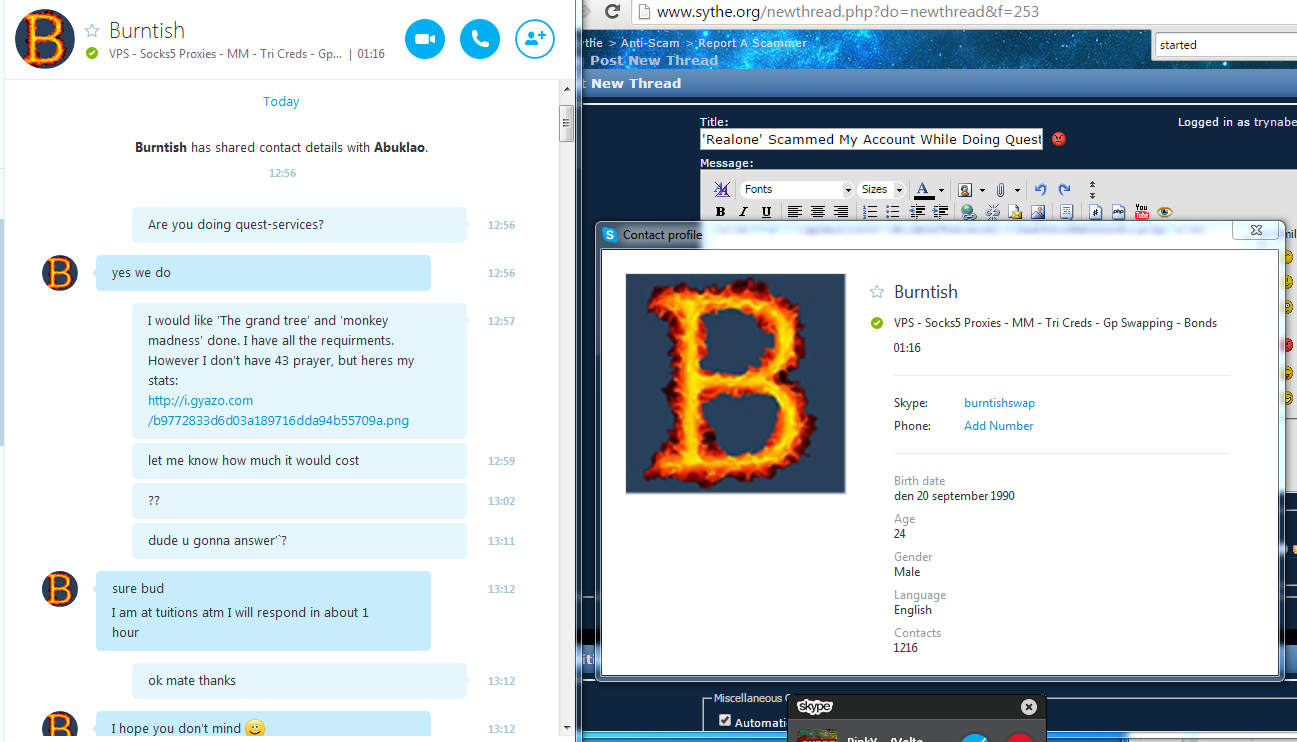Wrap selection in QUOTE tags
This screenshot has width=1297, height=742.
(1066, 212)
